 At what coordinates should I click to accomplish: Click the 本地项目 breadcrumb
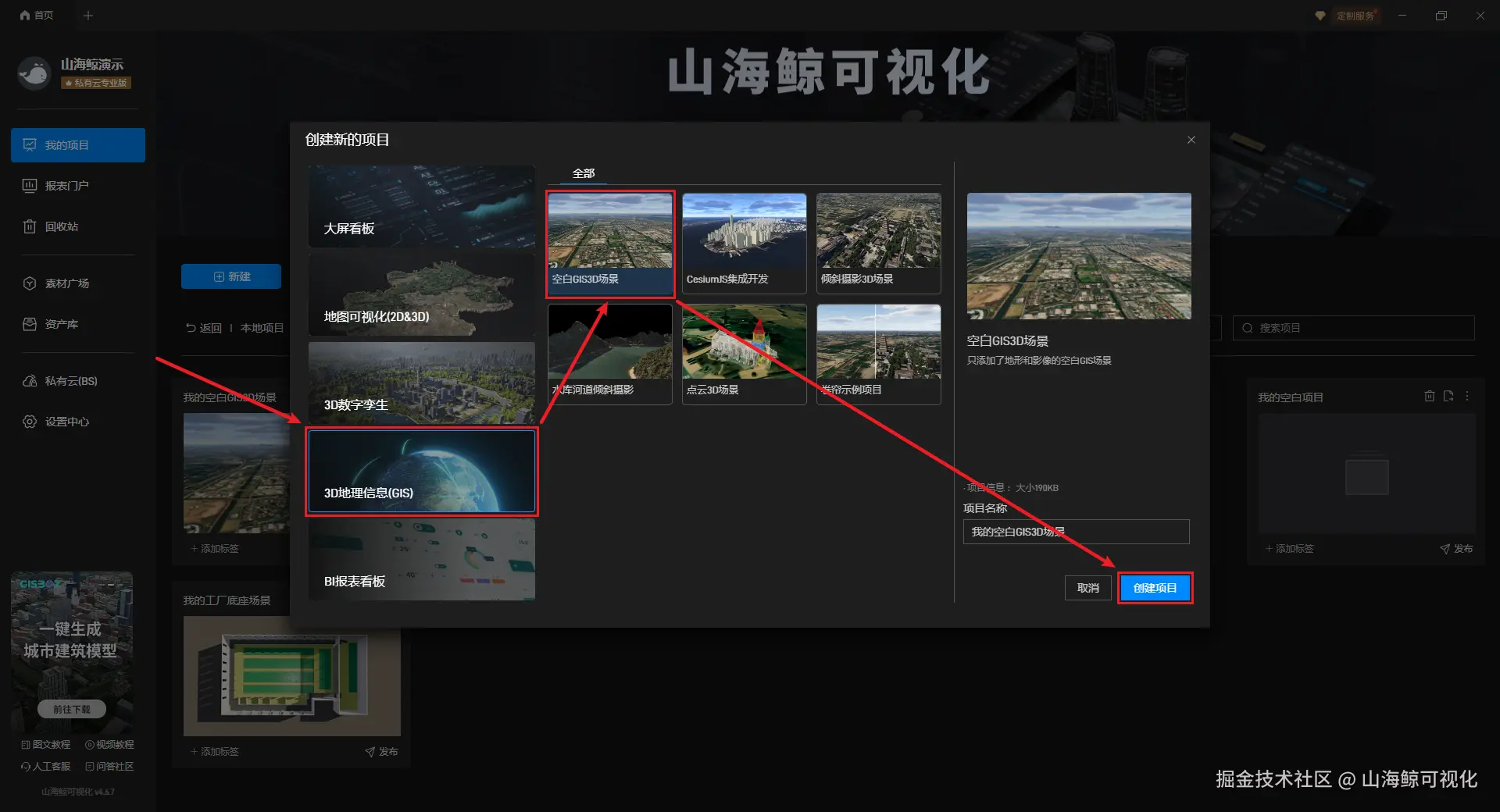coord(262,328)
